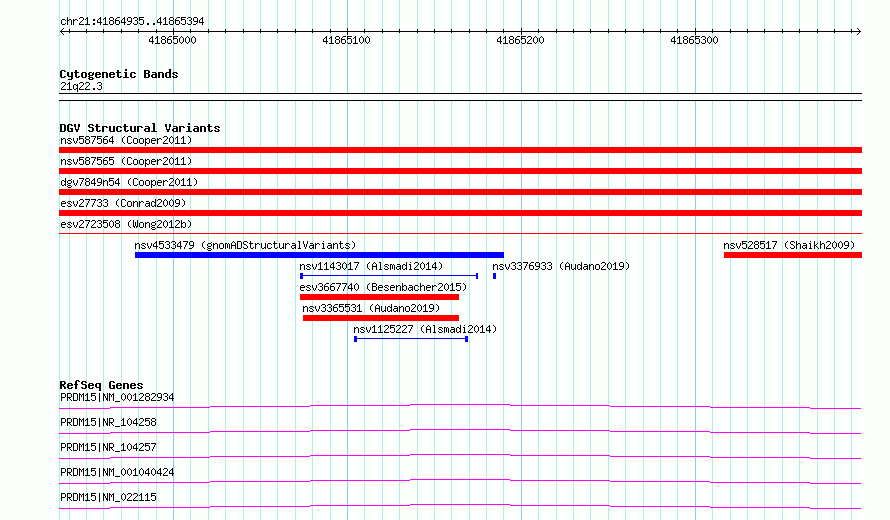Open the nsv1143017 (Alsmadi2014) label
The width and height of the screenshot is (890, 520).
click(x=371, y=266)
